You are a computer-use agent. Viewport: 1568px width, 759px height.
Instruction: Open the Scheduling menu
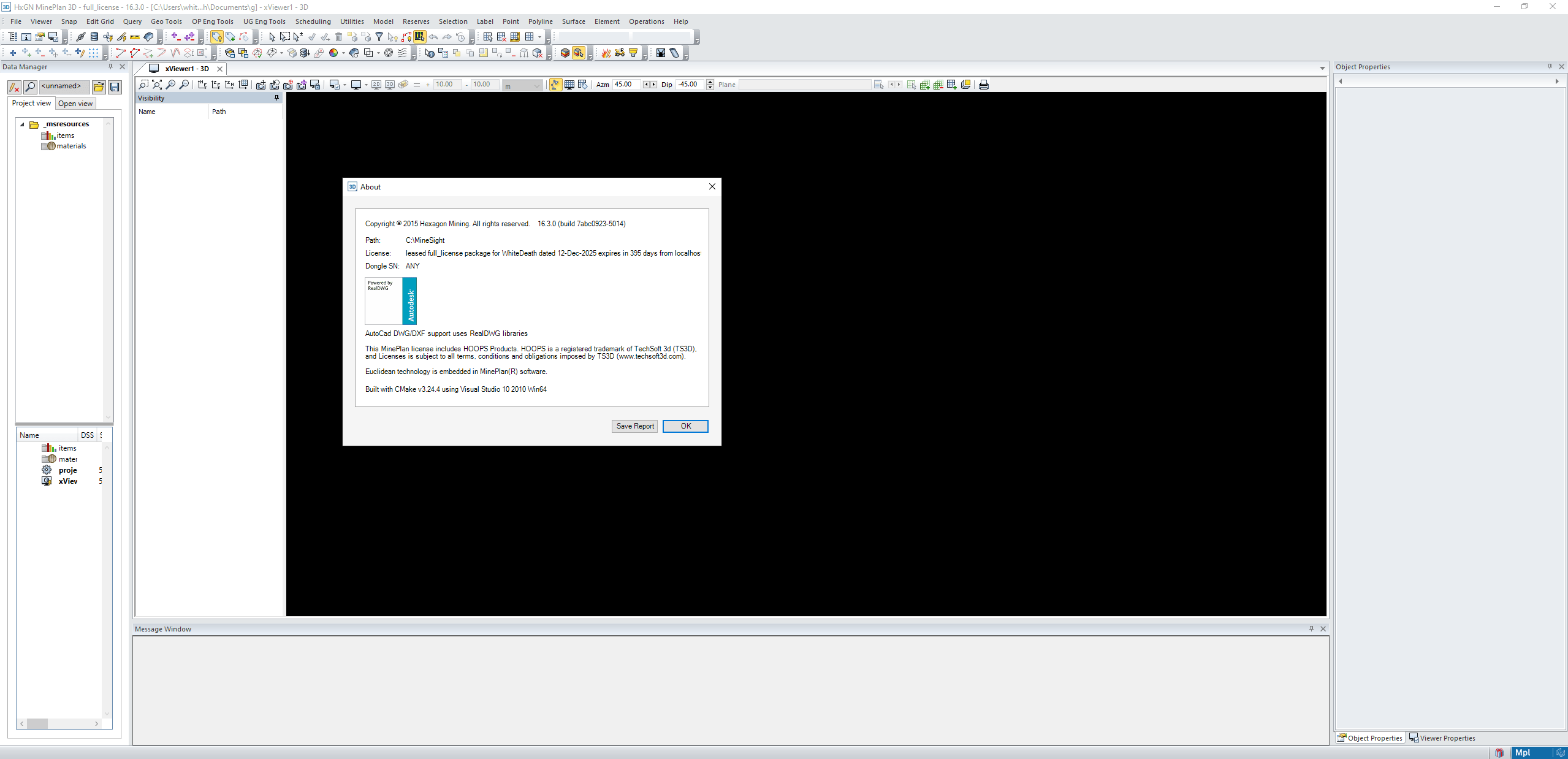click(313, 21)
